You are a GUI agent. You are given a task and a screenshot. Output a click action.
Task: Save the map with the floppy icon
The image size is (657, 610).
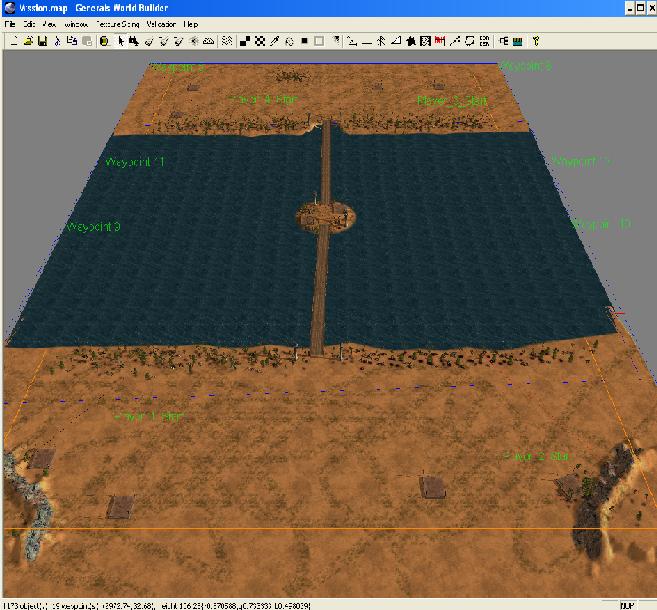click(42, 41)
